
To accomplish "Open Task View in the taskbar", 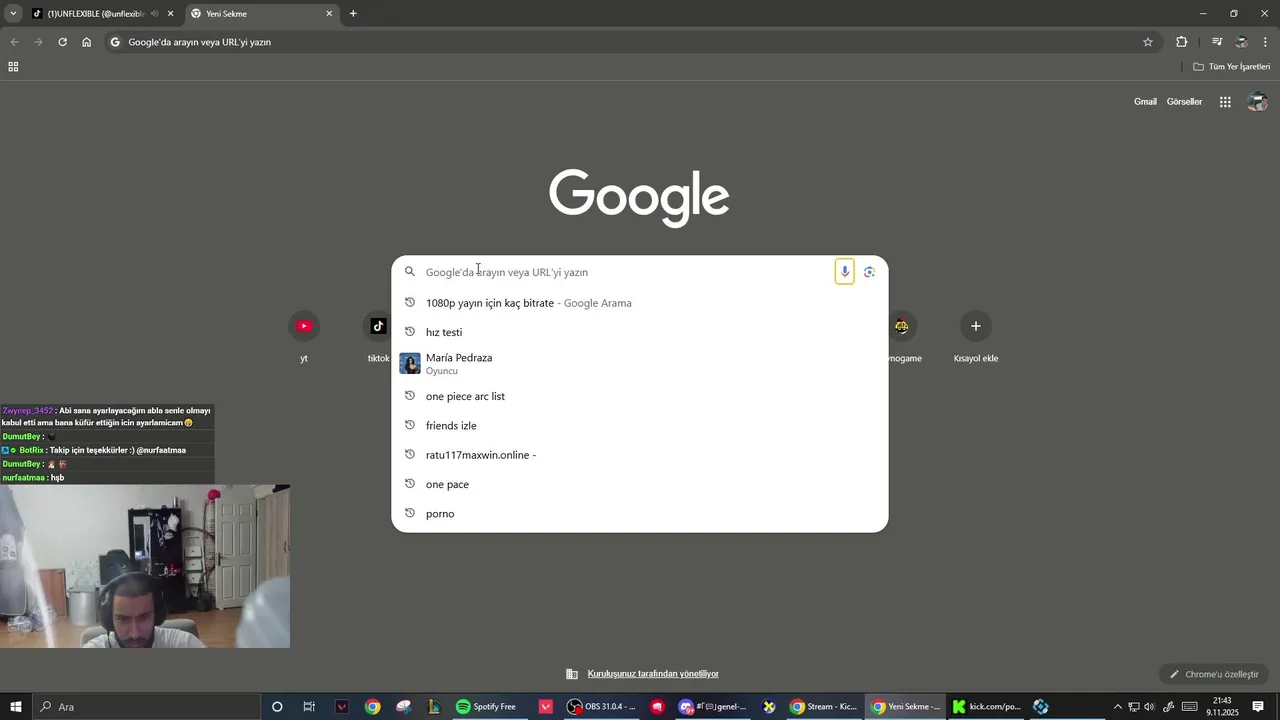I will 309,707.
